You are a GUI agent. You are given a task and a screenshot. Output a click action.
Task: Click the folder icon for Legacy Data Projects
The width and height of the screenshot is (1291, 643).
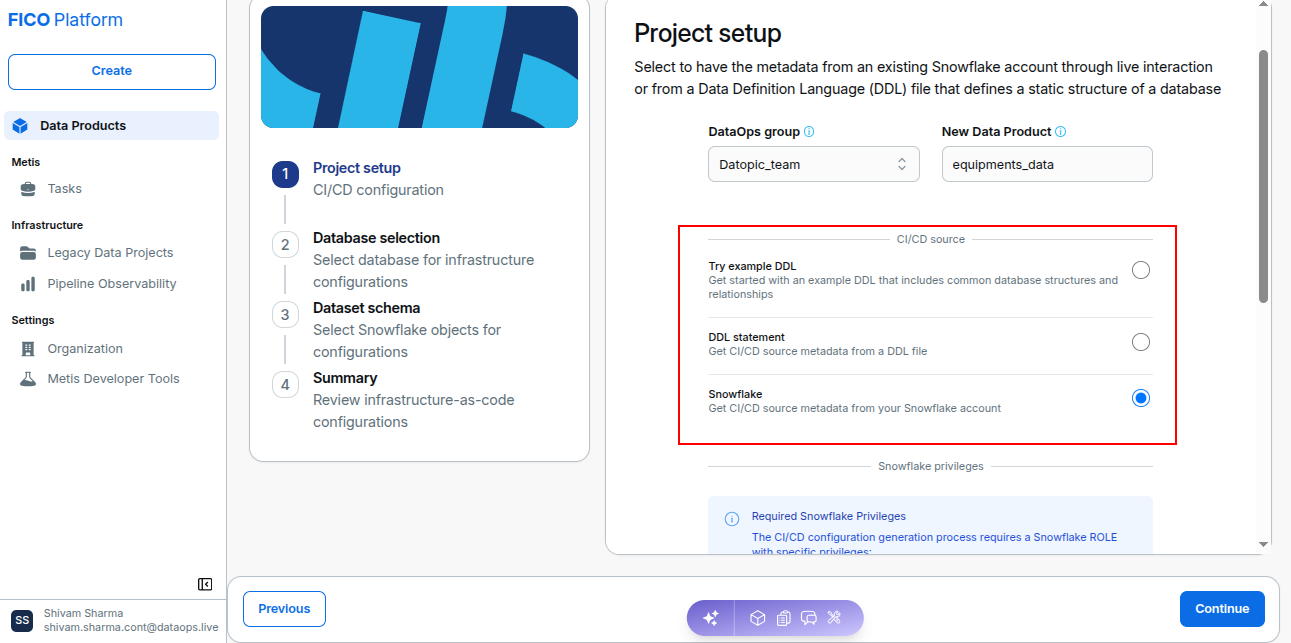click(x=28, y=253)
